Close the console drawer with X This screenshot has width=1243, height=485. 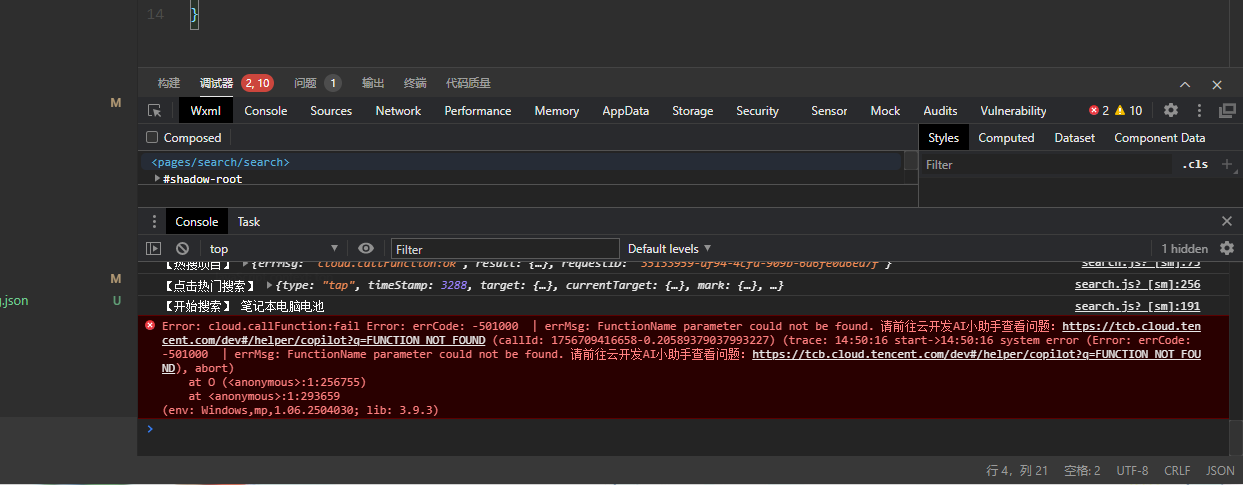tap(1227, 221)
